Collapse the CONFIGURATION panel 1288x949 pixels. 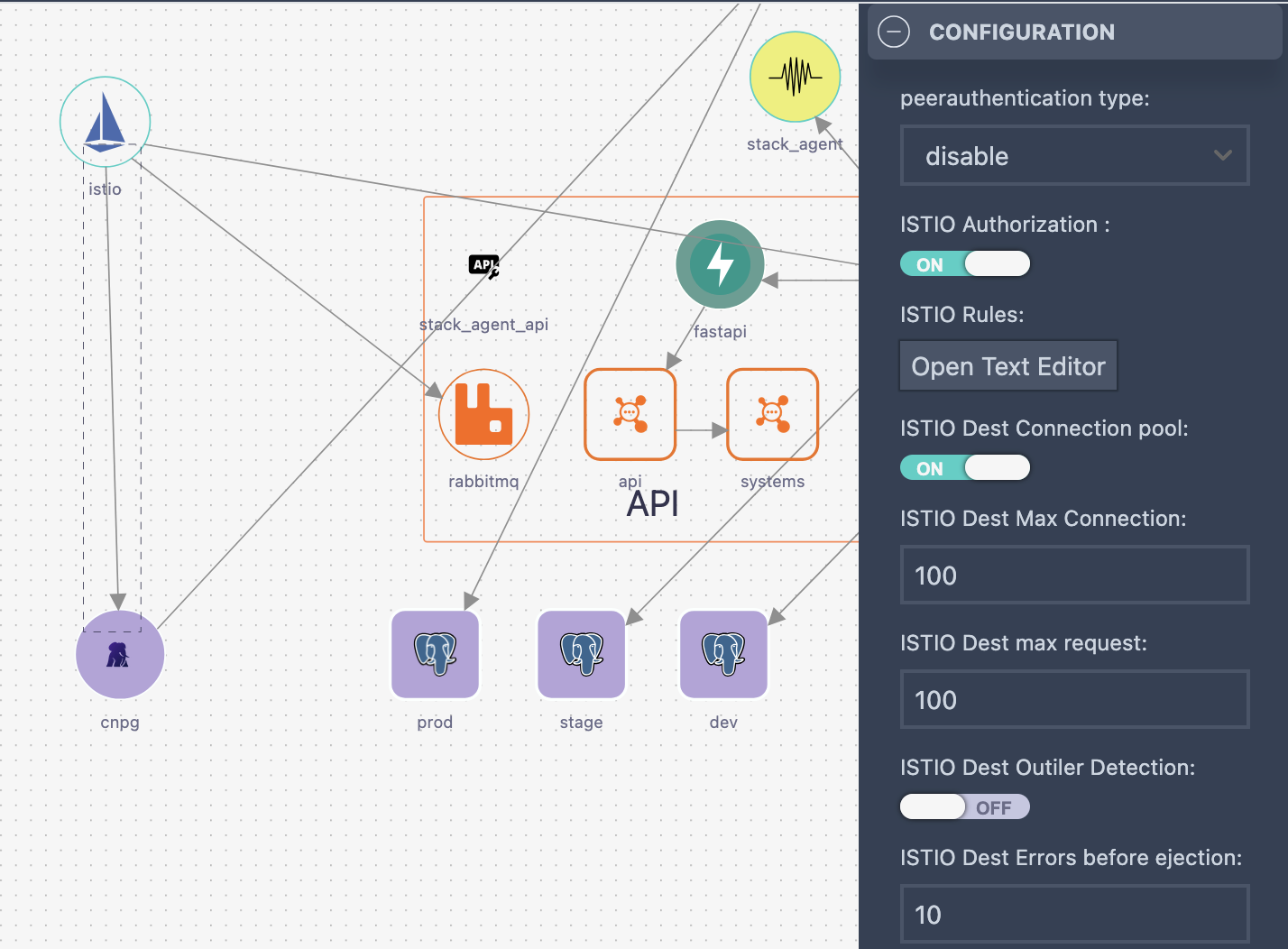click(x=893, y=32)
